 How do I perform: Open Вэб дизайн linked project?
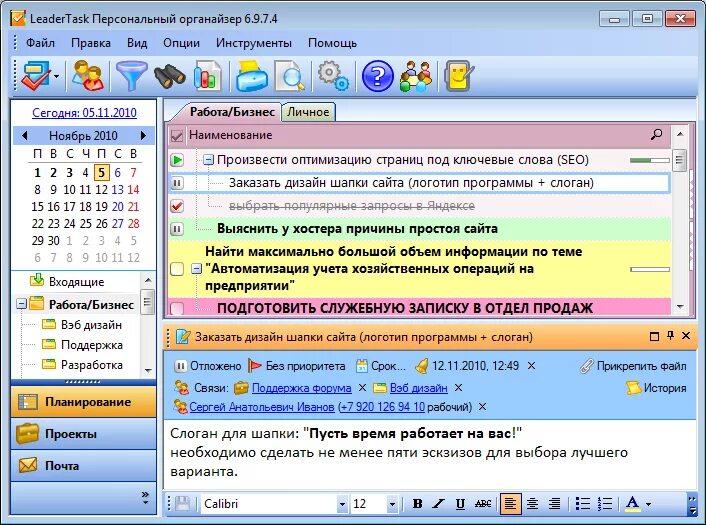tap(418, 388)
